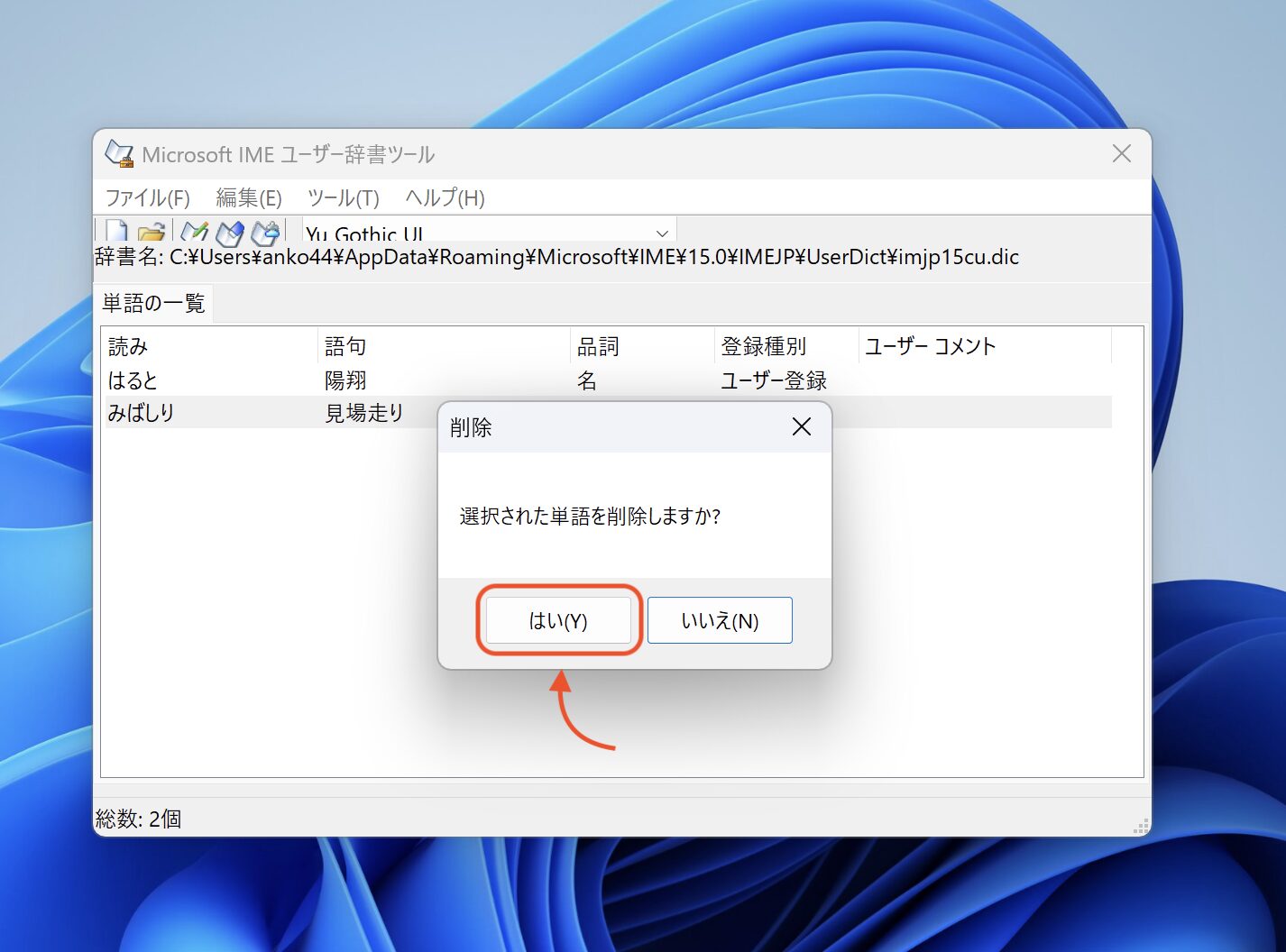Select the みばしり reading cell
Viewport: 1286px width, 952px height.
click(x=142, y=413)
